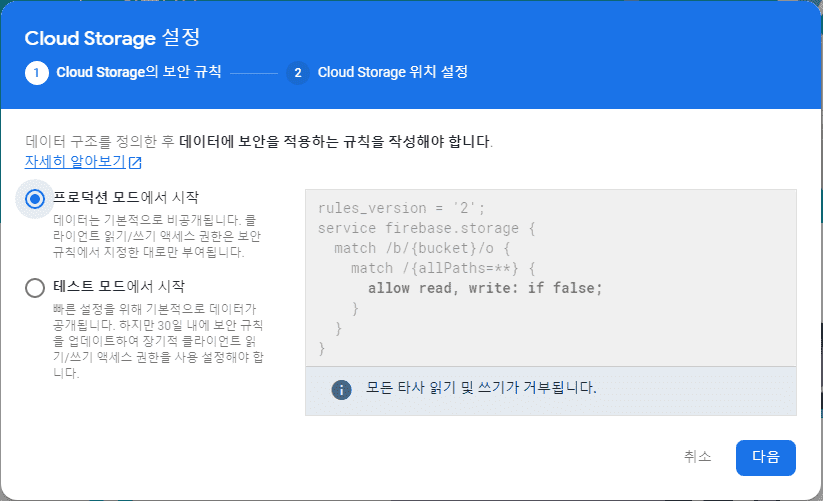The height and width of the screenshot is (501, 823).
Task: Go to Cloud Storage의 보안 규칙 step
Action: tap(139, 72)
